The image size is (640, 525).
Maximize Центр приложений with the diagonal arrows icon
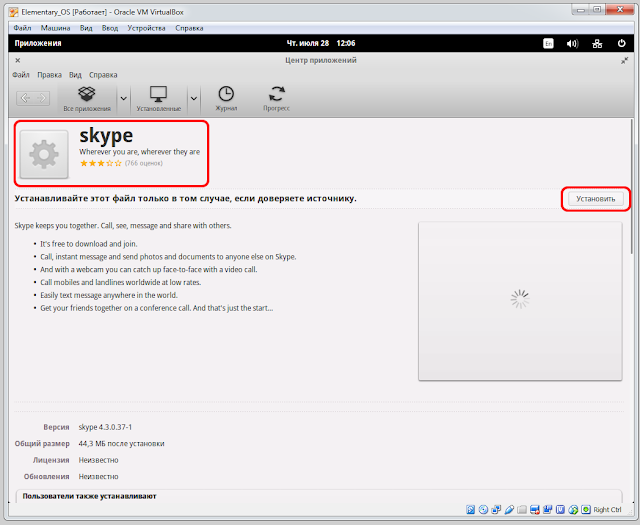[624, 60]
